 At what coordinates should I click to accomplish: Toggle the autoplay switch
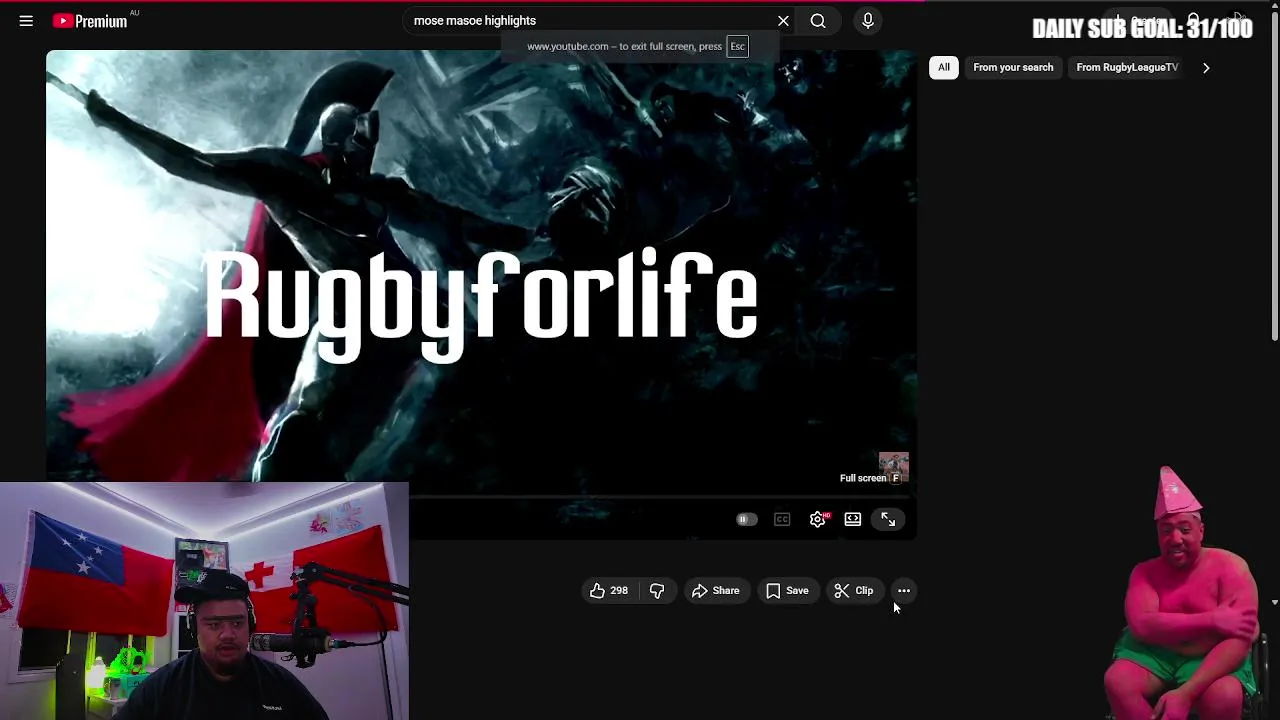tap(746, 519)
